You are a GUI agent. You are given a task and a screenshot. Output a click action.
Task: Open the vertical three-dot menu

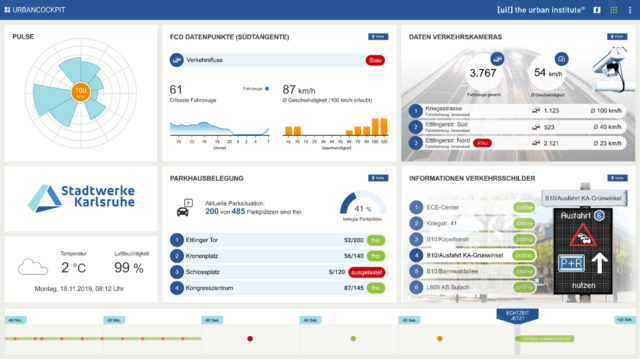630,10
